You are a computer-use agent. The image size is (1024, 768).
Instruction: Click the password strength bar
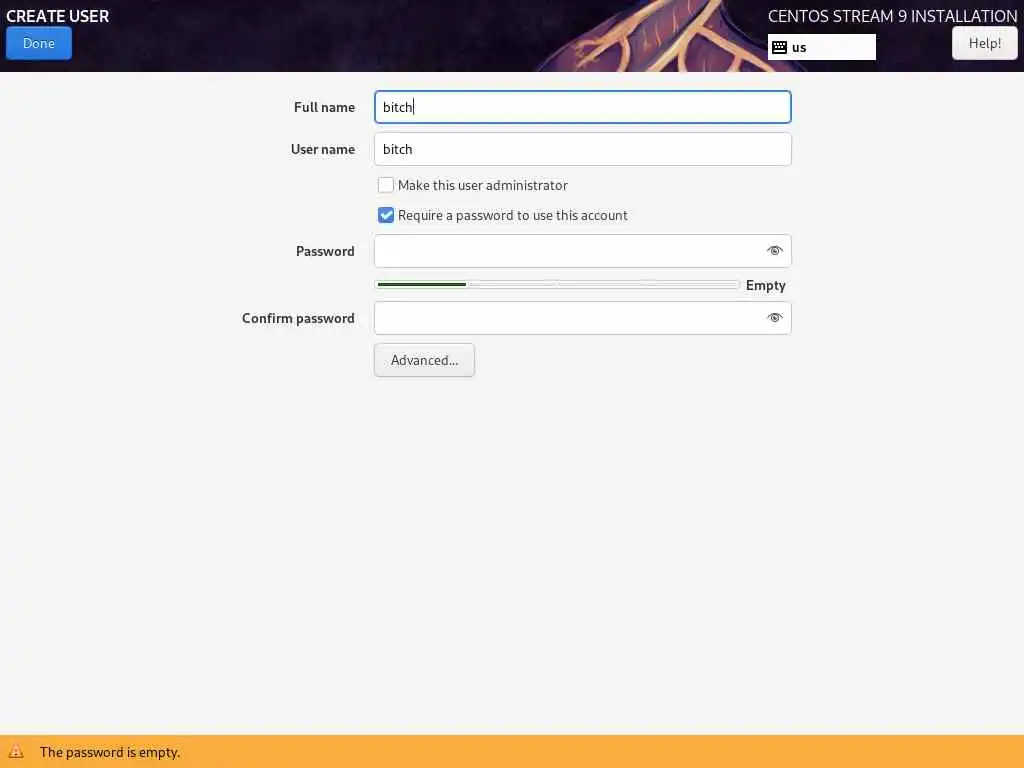[557, 285]
